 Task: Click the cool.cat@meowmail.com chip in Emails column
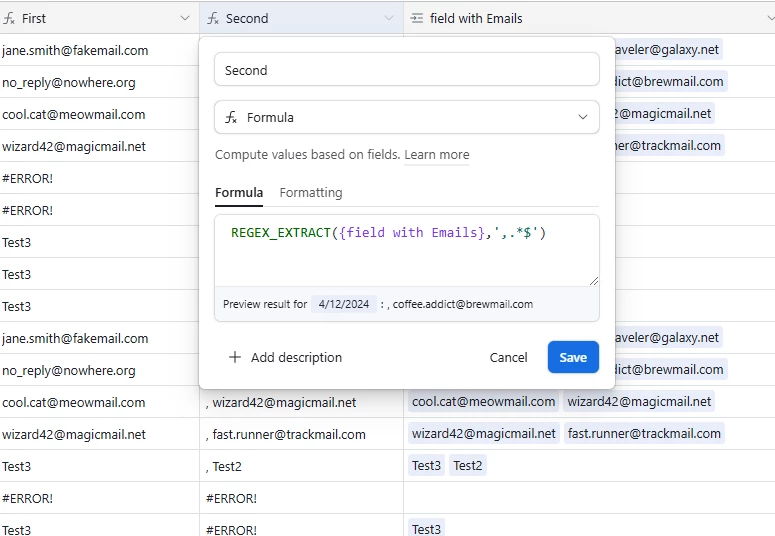pos(483,402)
